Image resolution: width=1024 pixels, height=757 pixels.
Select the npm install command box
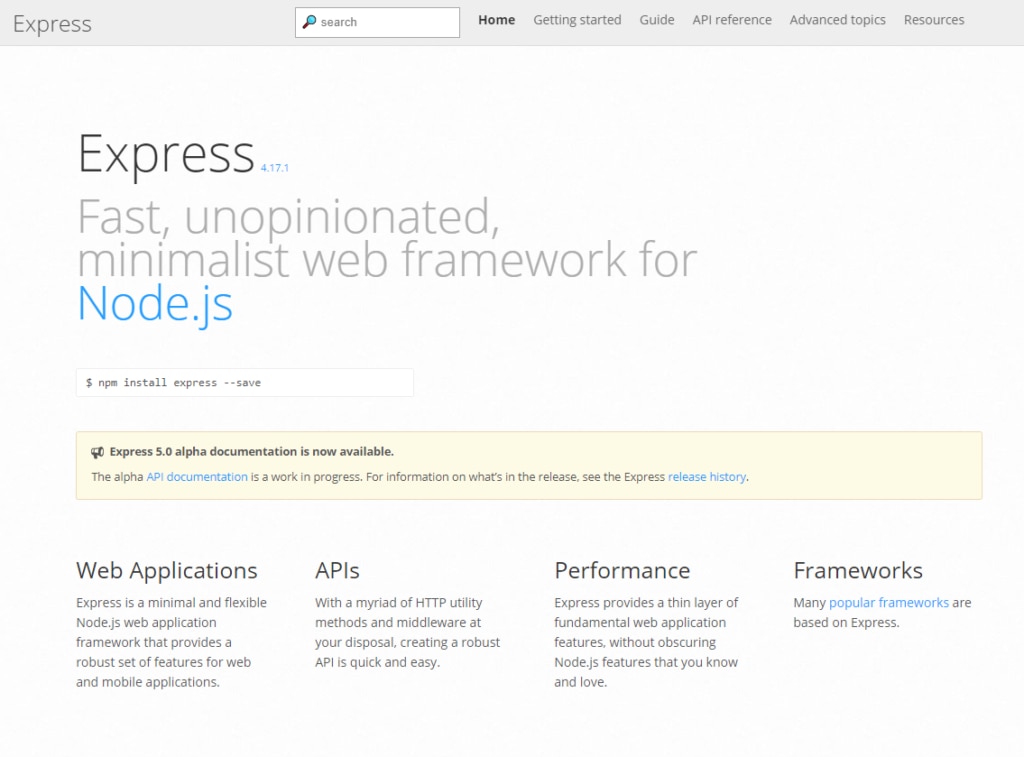tap(244, 382)
